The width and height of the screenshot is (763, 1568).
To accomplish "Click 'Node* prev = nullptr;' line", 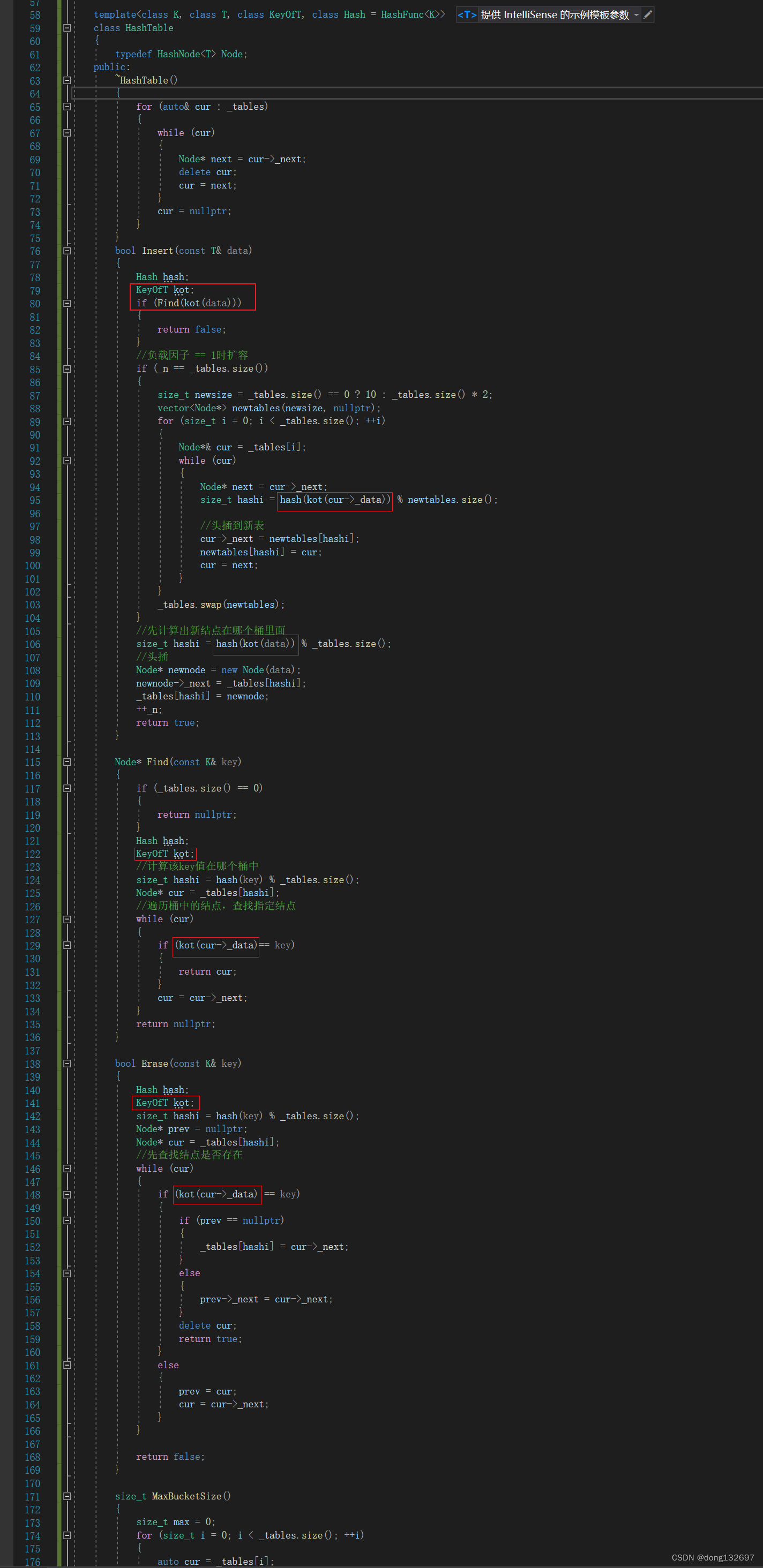I will coord(192,1129).
